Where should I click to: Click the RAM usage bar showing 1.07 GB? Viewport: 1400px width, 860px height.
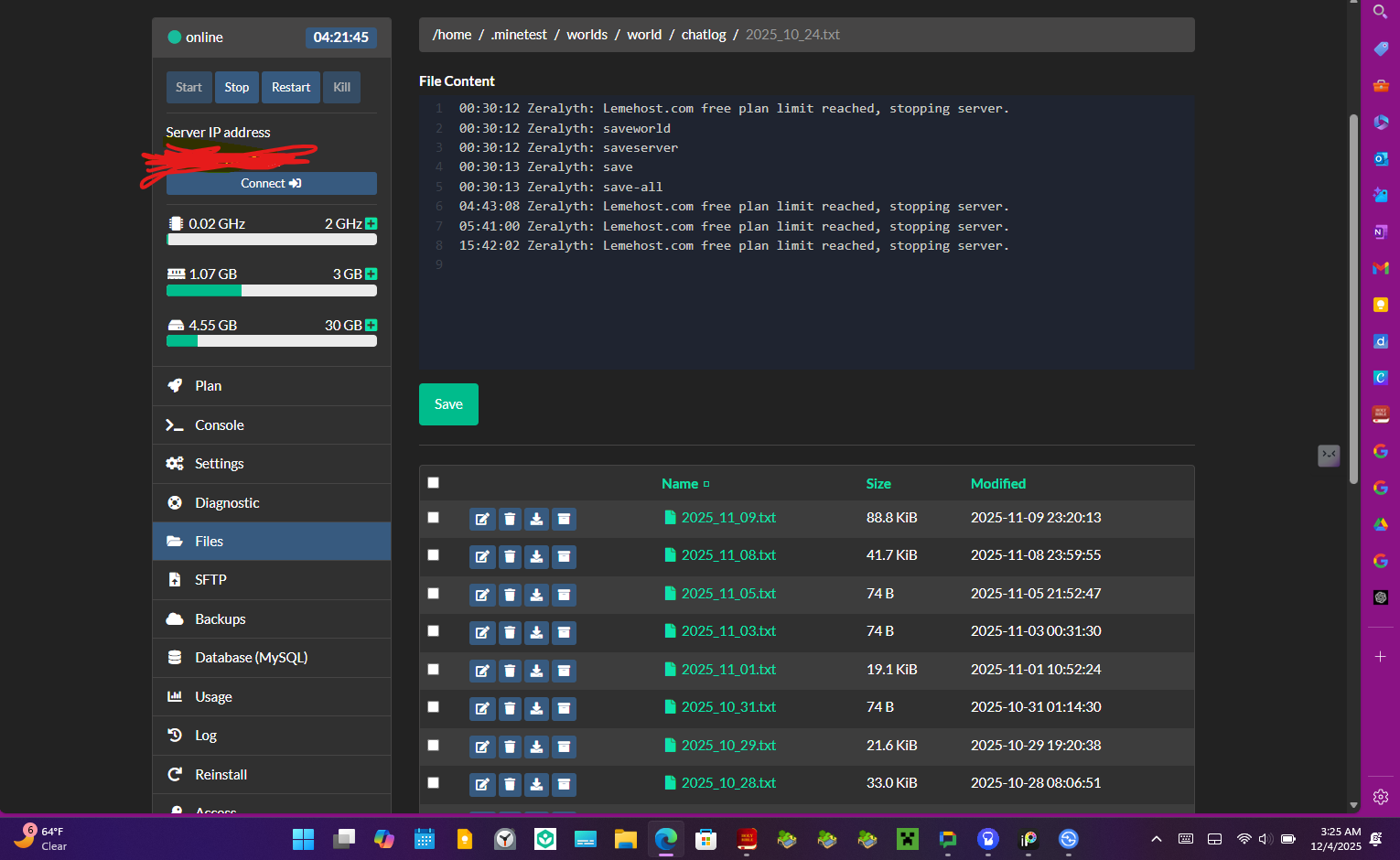(271, 291)
